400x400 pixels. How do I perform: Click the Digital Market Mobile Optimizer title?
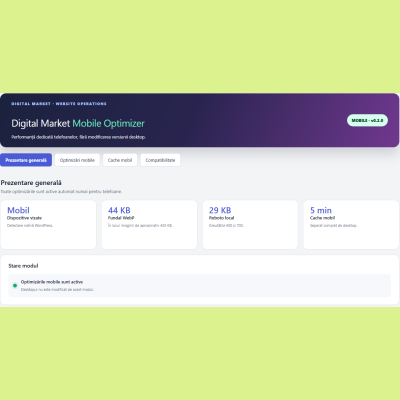tap(78, 123)
